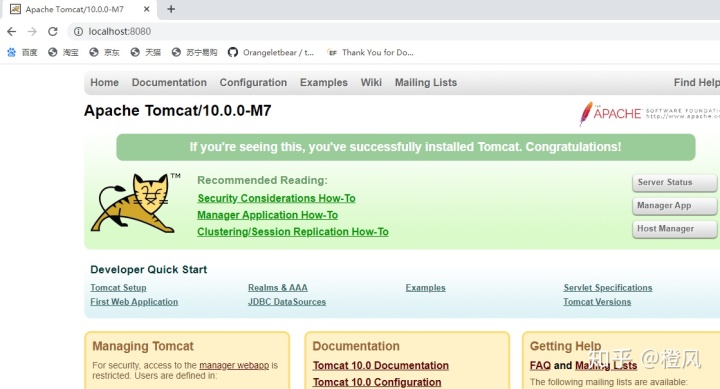Click the Manager App button
Image resolution: width=720 pixels, height=389 pixels.
675,206
